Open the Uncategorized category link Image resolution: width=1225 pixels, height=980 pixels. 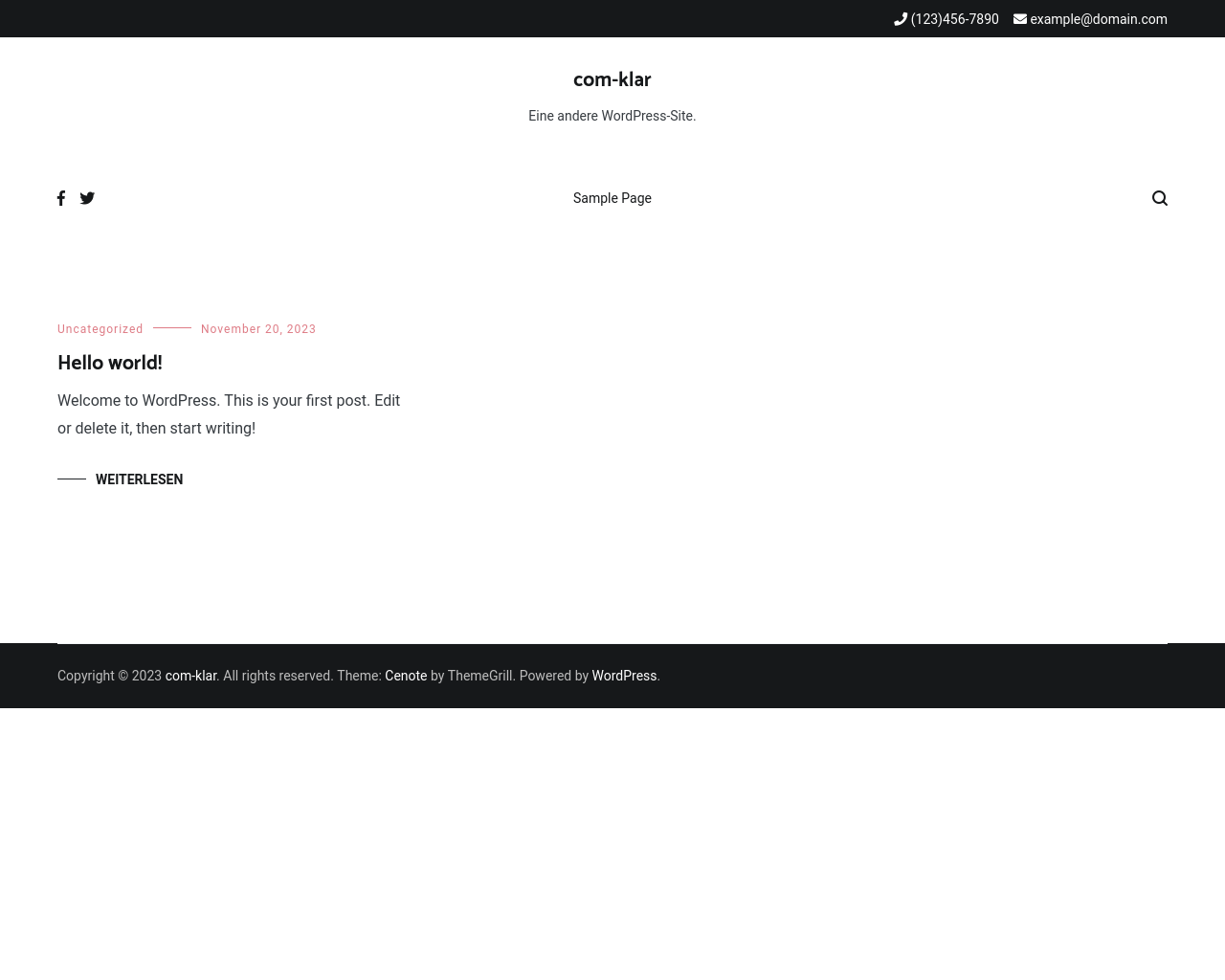tap(100, 329)
